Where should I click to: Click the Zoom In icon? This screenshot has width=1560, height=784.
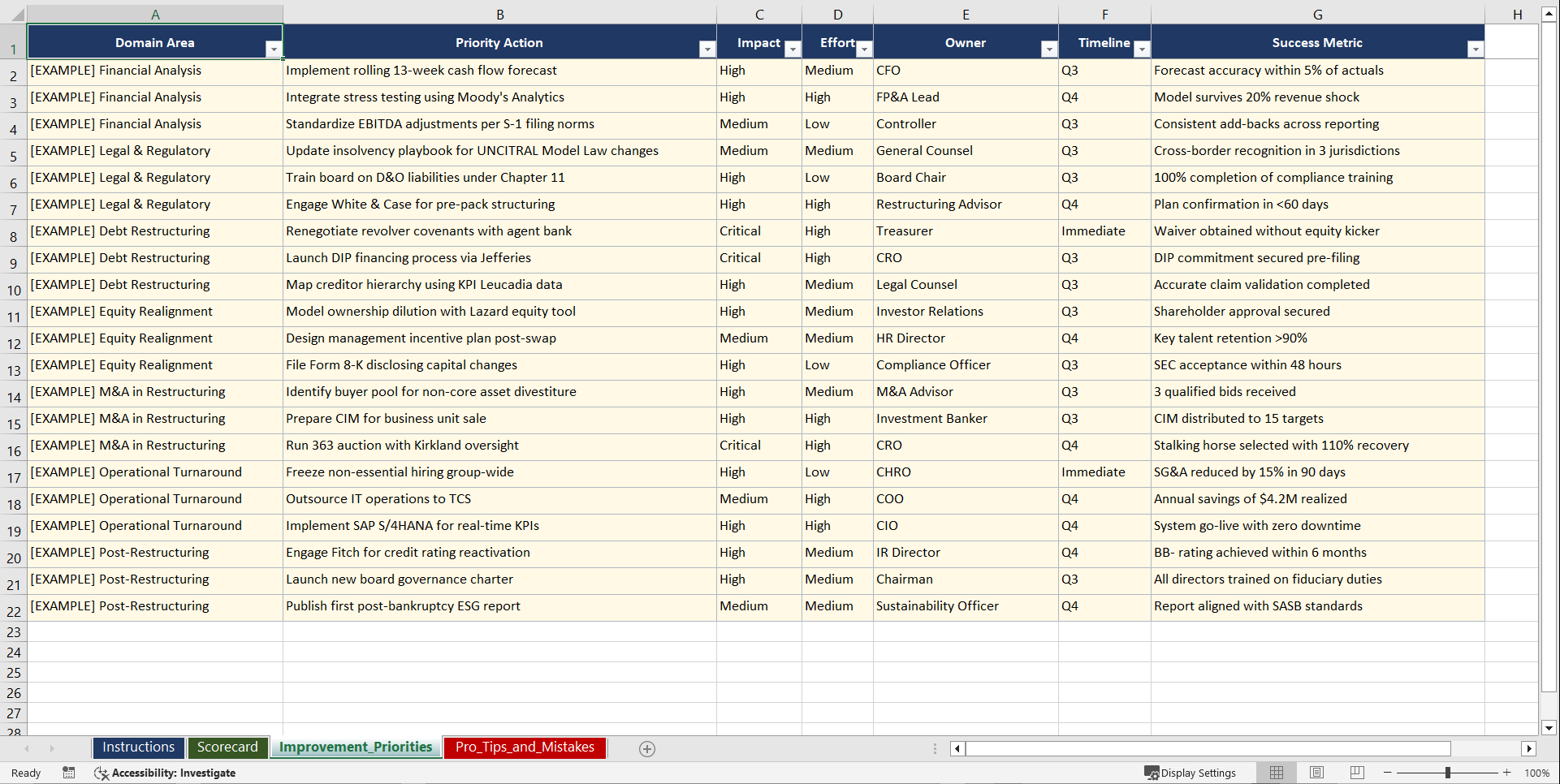click(x=1507, y=773)
